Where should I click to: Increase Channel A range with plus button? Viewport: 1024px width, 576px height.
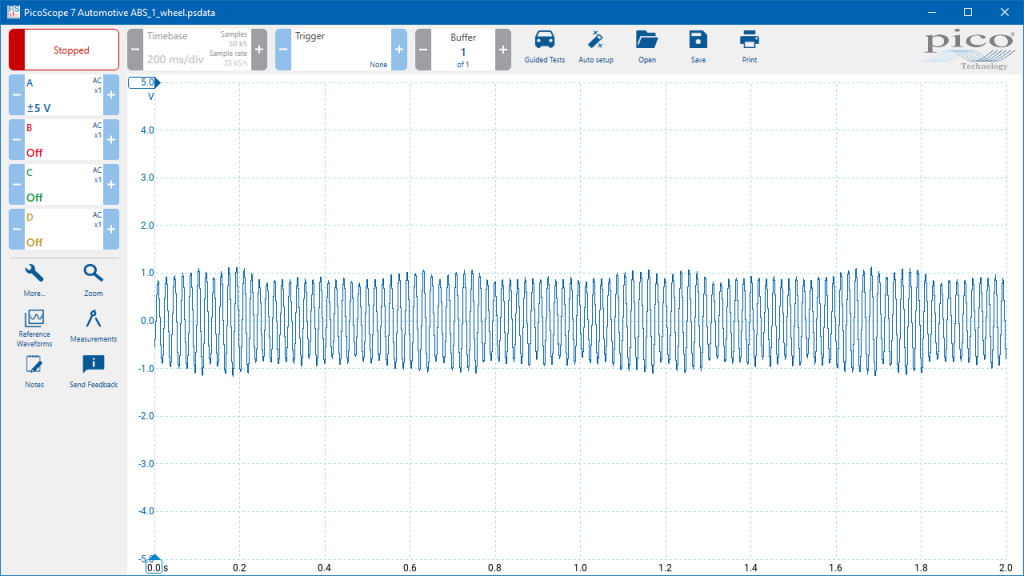tap(111, 95)
